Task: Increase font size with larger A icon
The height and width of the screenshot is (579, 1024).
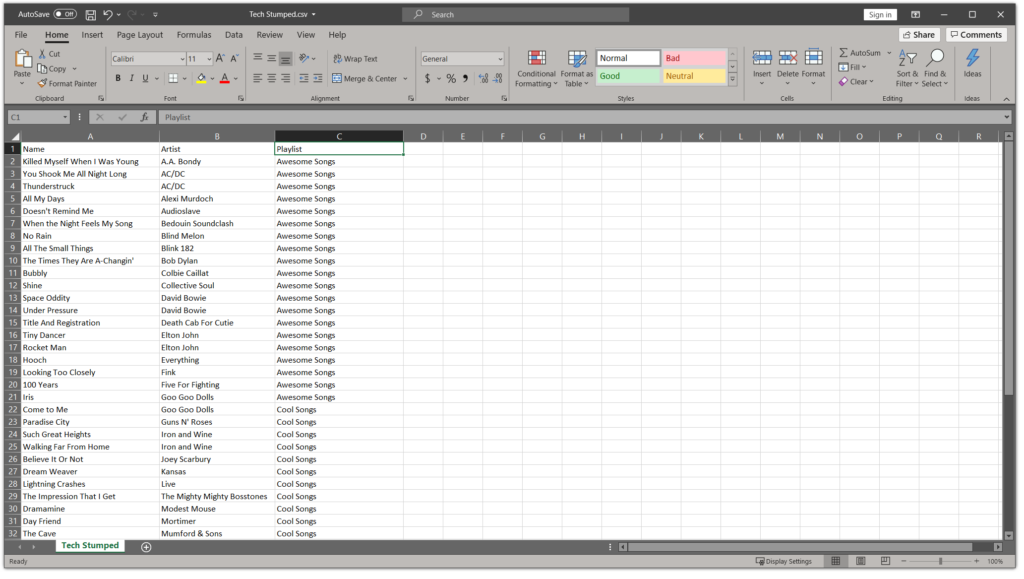Action: coord(221,59)
